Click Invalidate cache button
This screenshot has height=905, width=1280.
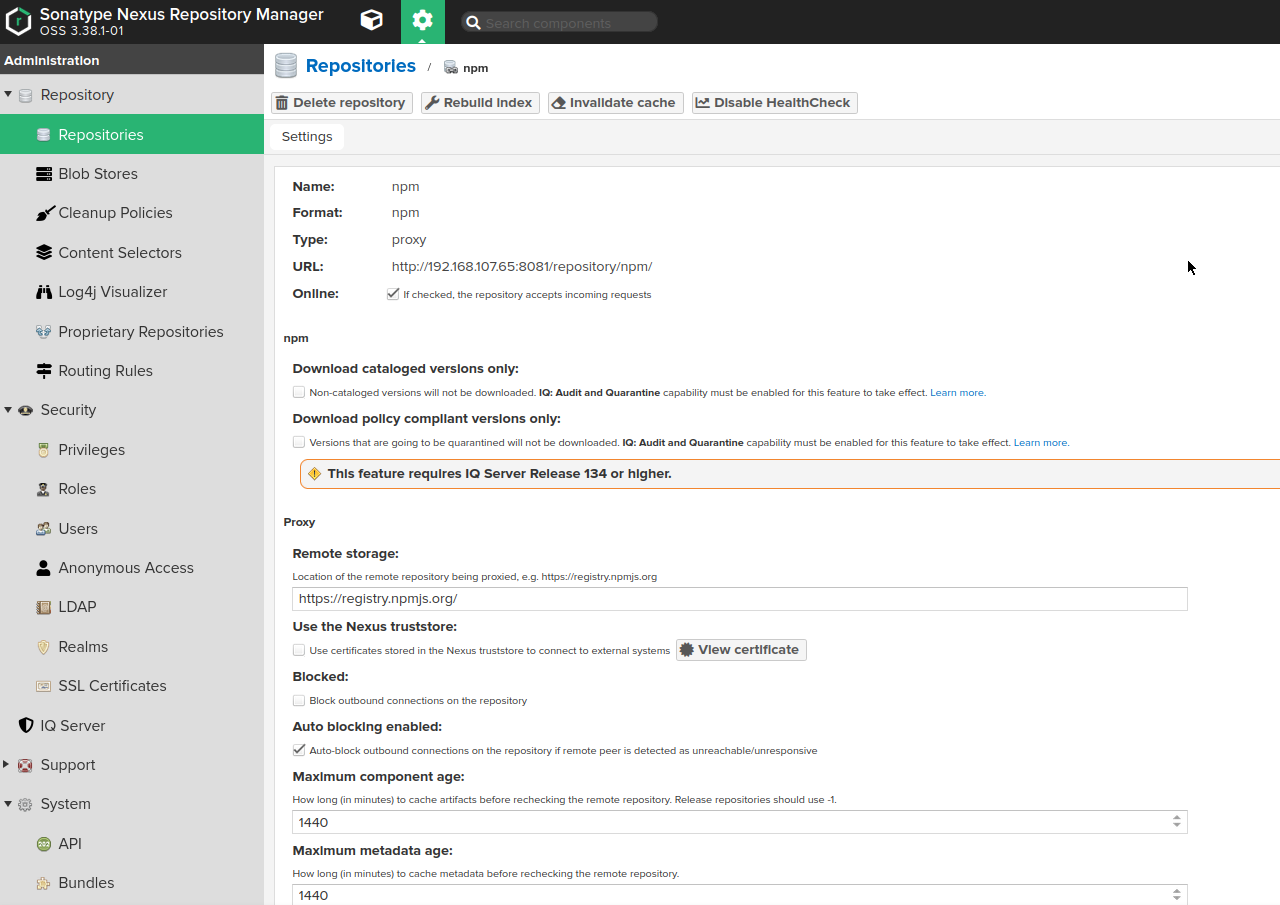(616, 103)
